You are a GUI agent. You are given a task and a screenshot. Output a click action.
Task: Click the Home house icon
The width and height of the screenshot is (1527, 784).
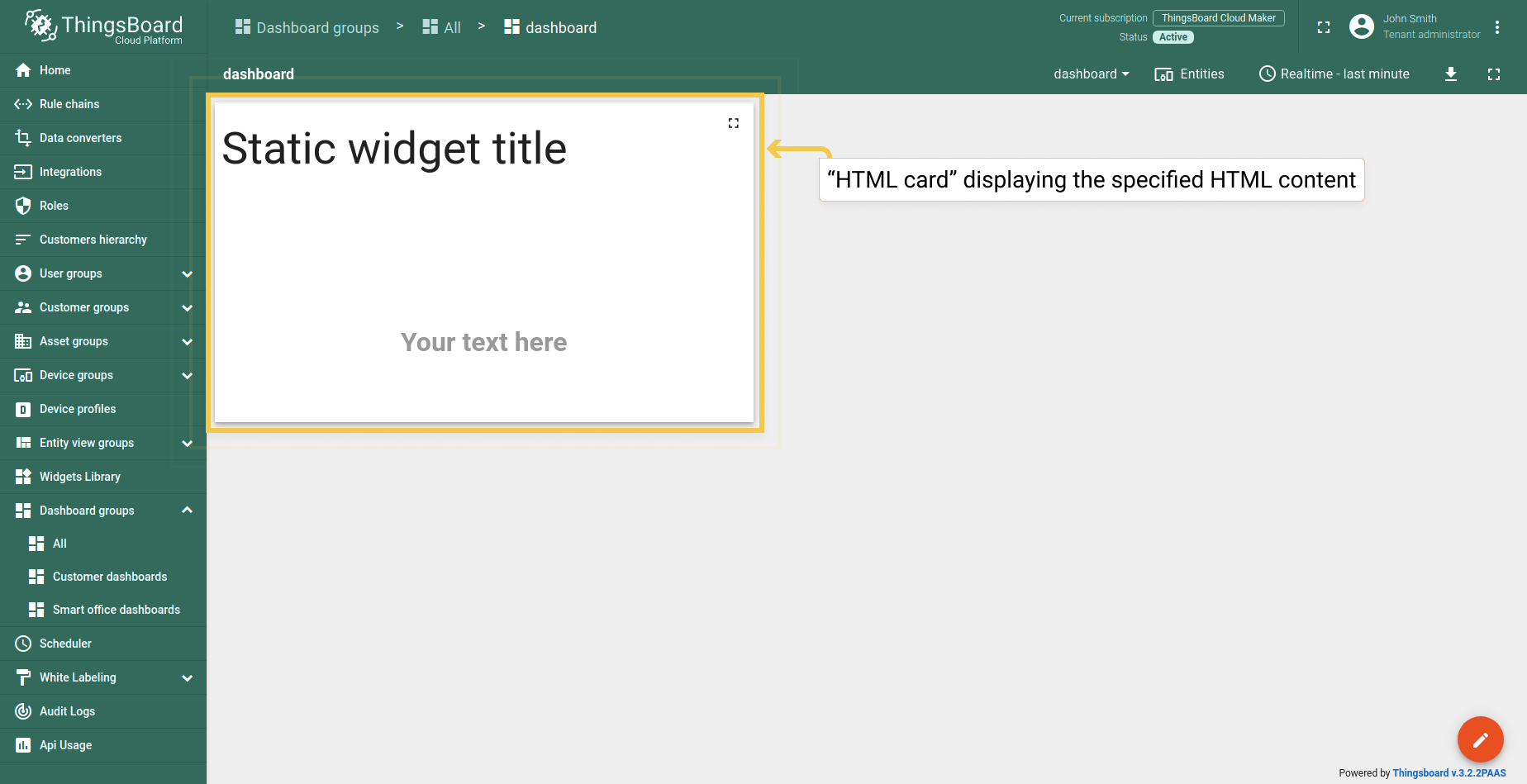[x=23, y=70]
